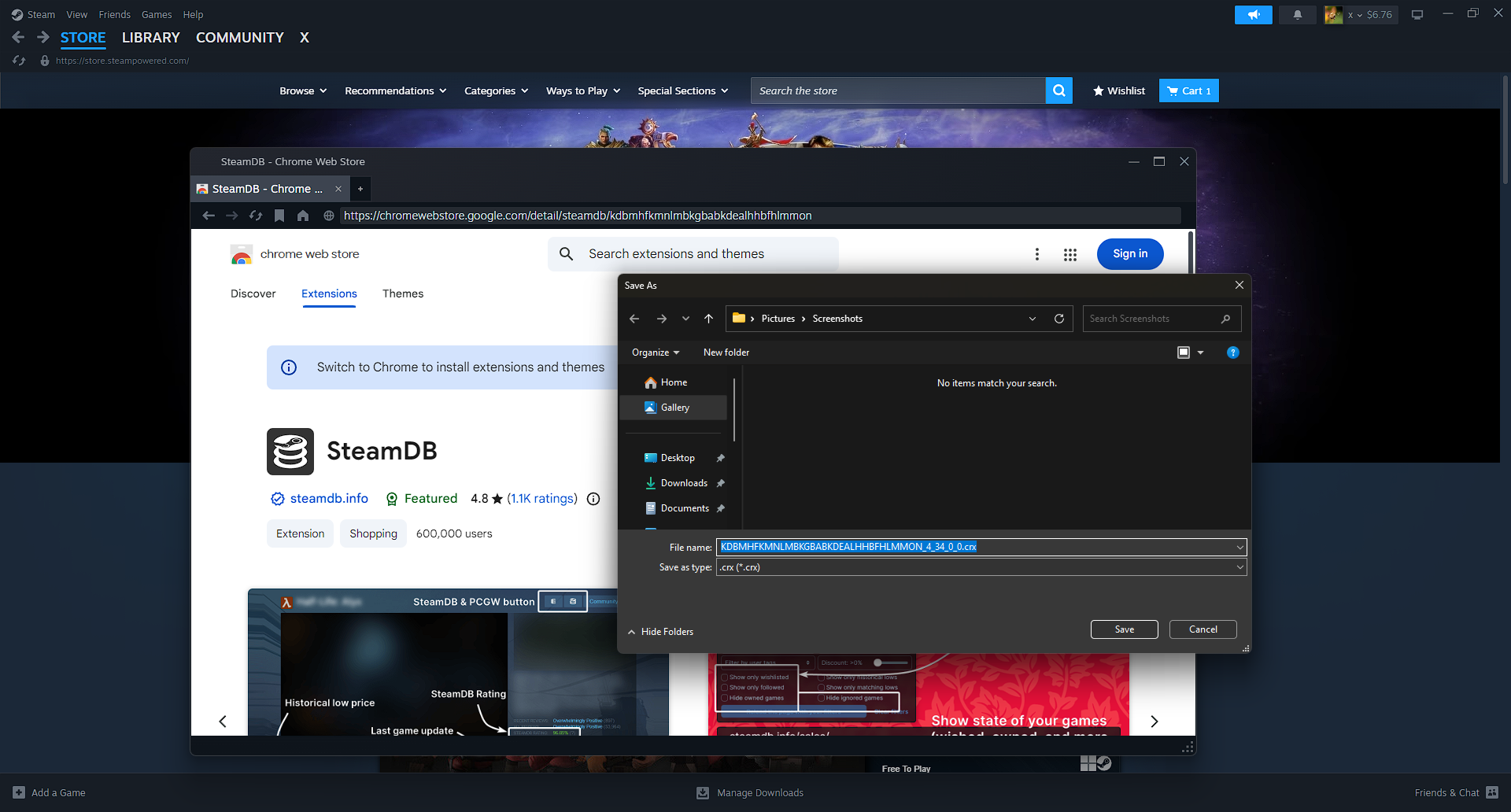Viewport: 1511px width, 812px height.
Task: Show previous screenshot in SteamDB carousel
Action: pyautogui.click(x=223, y=722)
